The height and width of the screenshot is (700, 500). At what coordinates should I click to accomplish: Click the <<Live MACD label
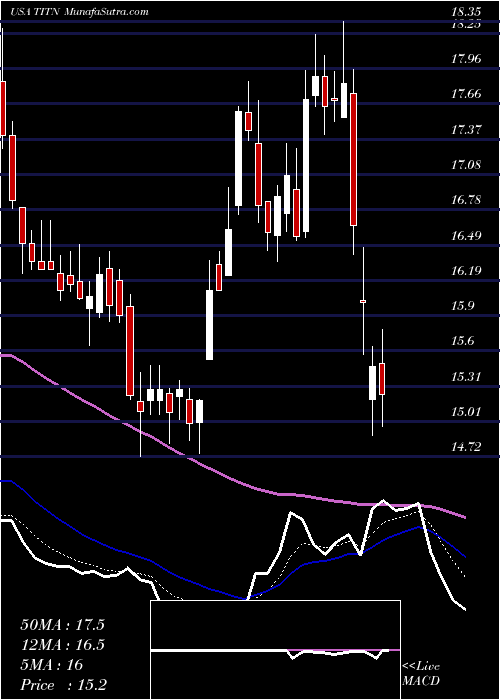pos(421,674)
